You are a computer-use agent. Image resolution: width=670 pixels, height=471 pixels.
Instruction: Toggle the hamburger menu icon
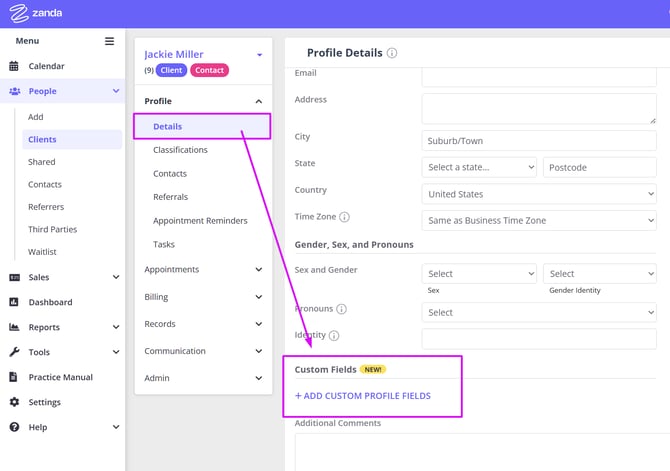tap(109, 41)
